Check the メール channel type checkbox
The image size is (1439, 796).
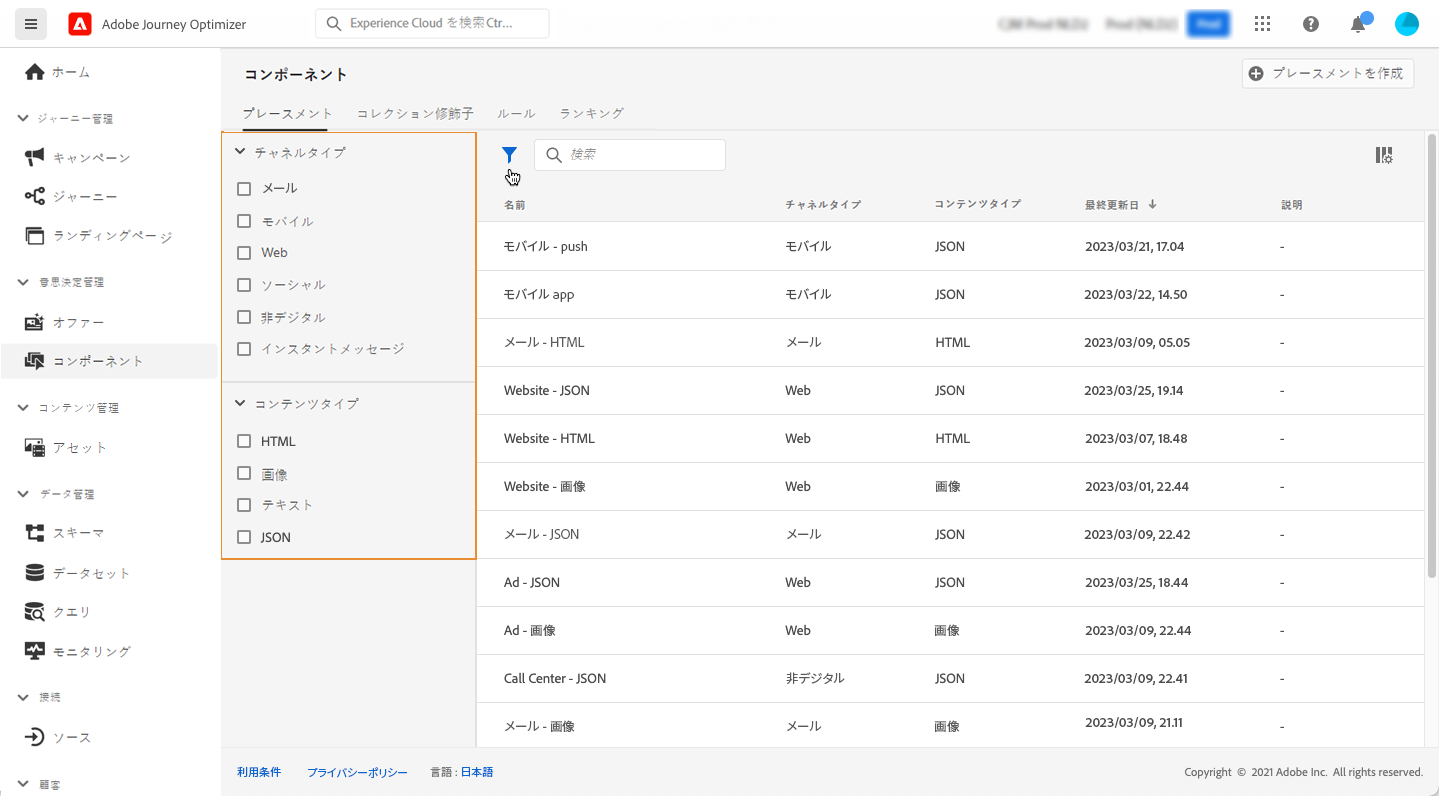pyautogui.click(x=244, y=189)
